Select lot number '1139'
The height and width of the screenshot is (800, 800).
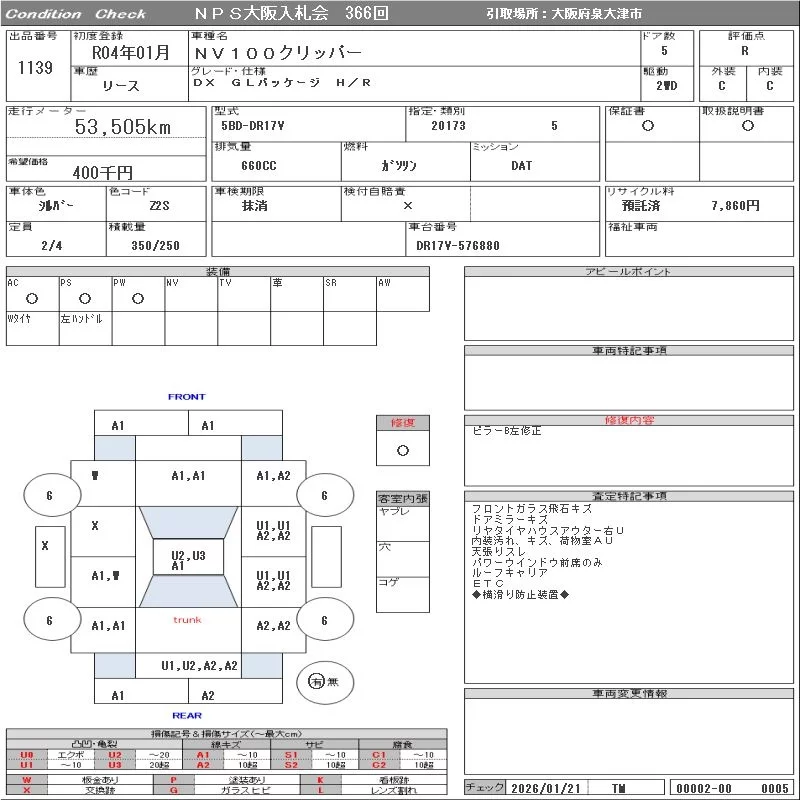(35, 67)
